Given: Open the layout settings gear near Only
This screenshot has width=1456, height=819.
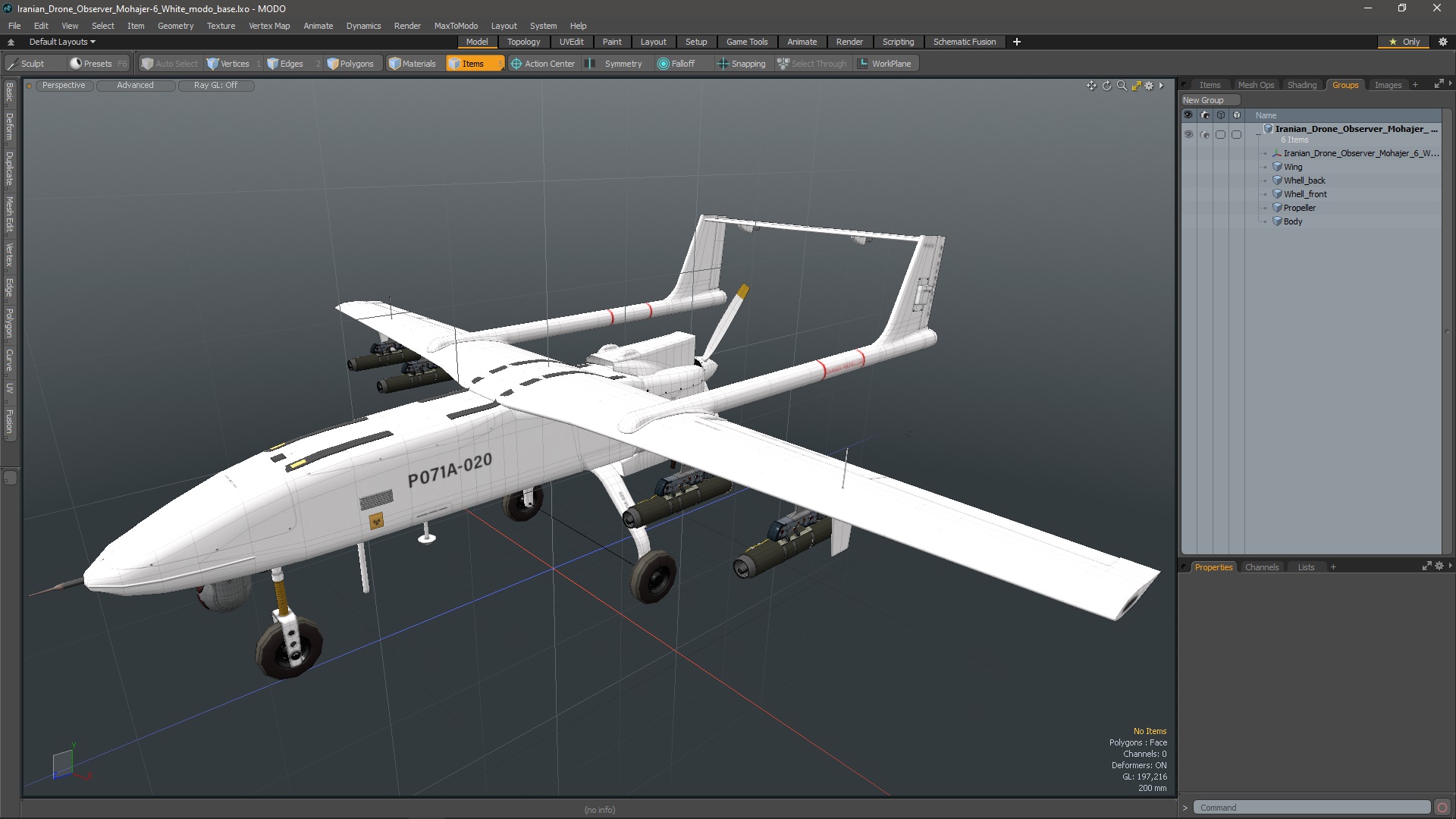Looking at the screenshot, I should [x=1443, y=42].
